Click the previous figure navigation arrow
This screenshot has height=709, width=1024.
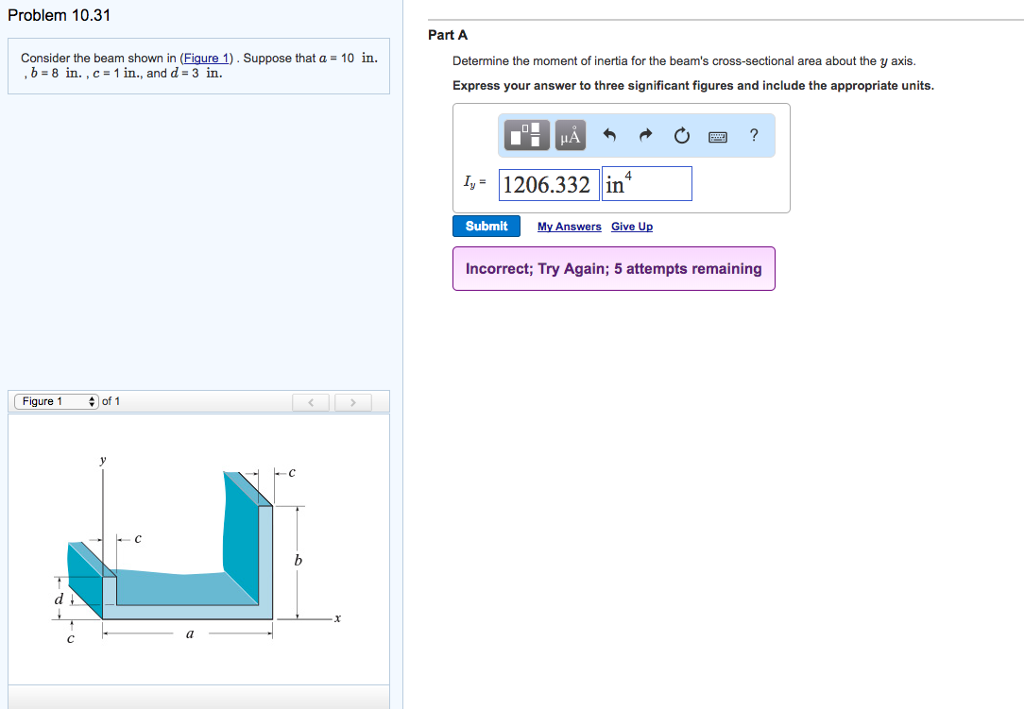tap(310, 401)
